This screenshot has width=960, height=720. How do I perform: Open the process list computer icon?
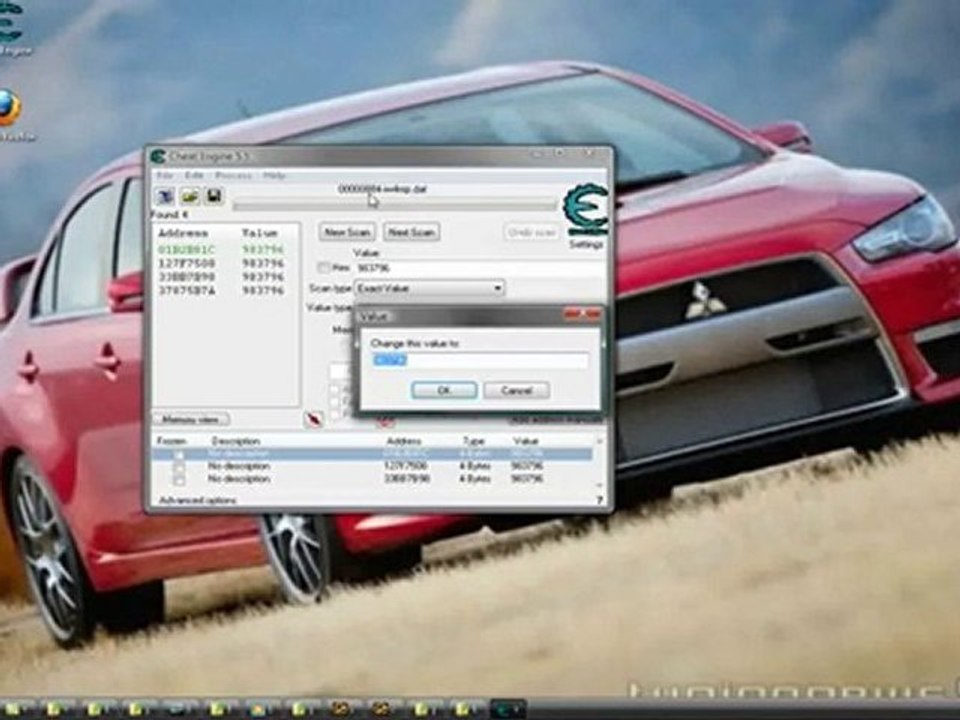pos(165,197)
